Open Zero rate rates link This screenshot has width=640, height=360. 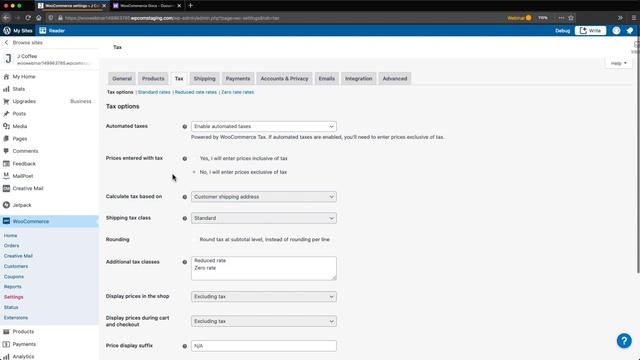tap(238, 92)
